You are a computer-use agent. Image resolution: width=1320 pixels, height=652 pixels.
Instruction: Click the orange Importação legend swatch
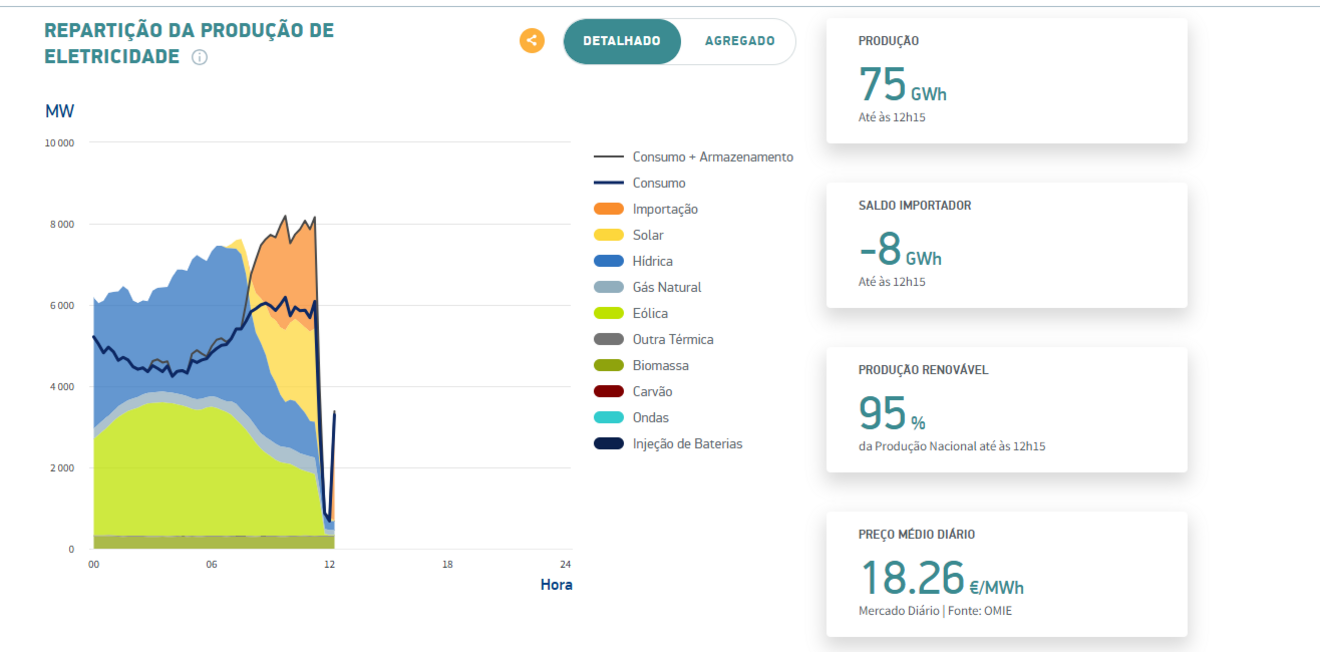609,209
